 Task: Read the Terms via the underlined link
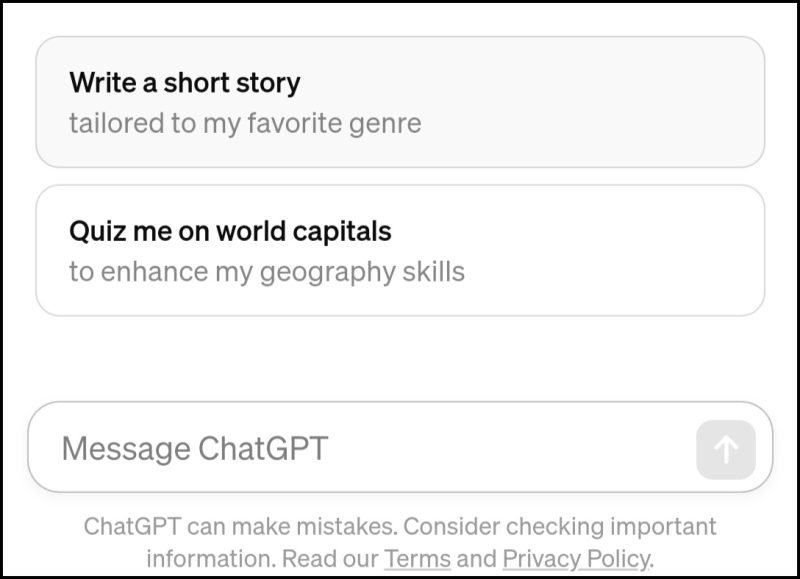417,557
